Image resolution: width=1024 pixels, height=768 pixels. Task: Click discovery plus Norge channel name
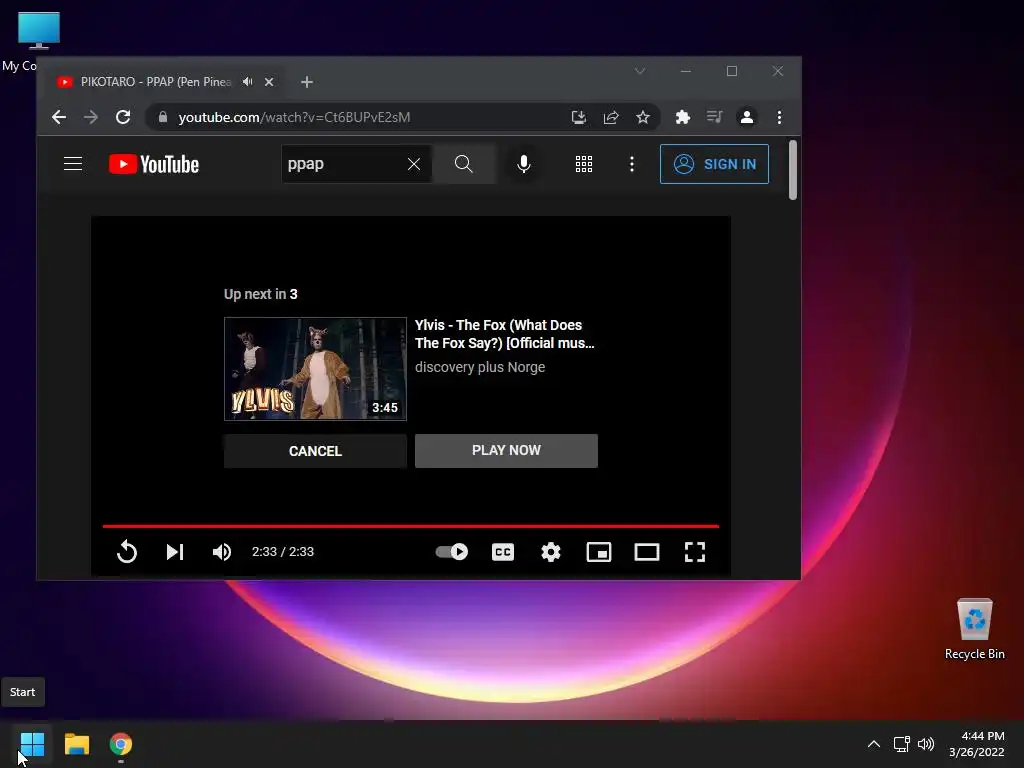point(480,367)
